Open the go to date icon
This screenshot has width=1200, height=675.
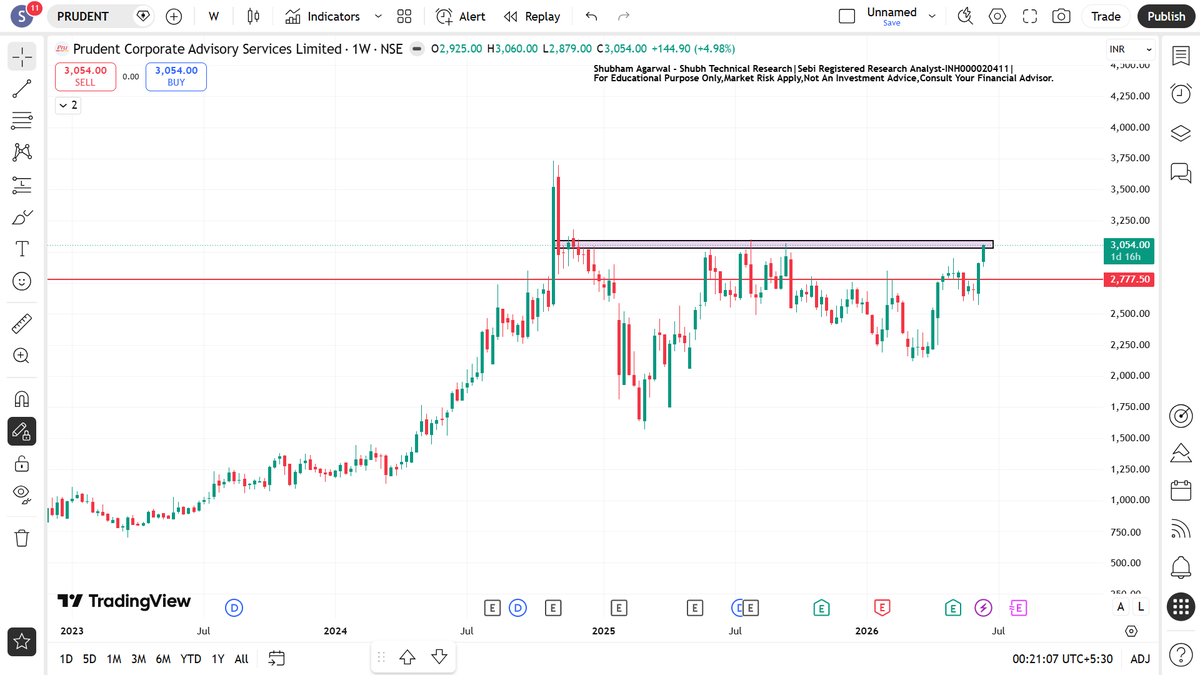(277, 658)
